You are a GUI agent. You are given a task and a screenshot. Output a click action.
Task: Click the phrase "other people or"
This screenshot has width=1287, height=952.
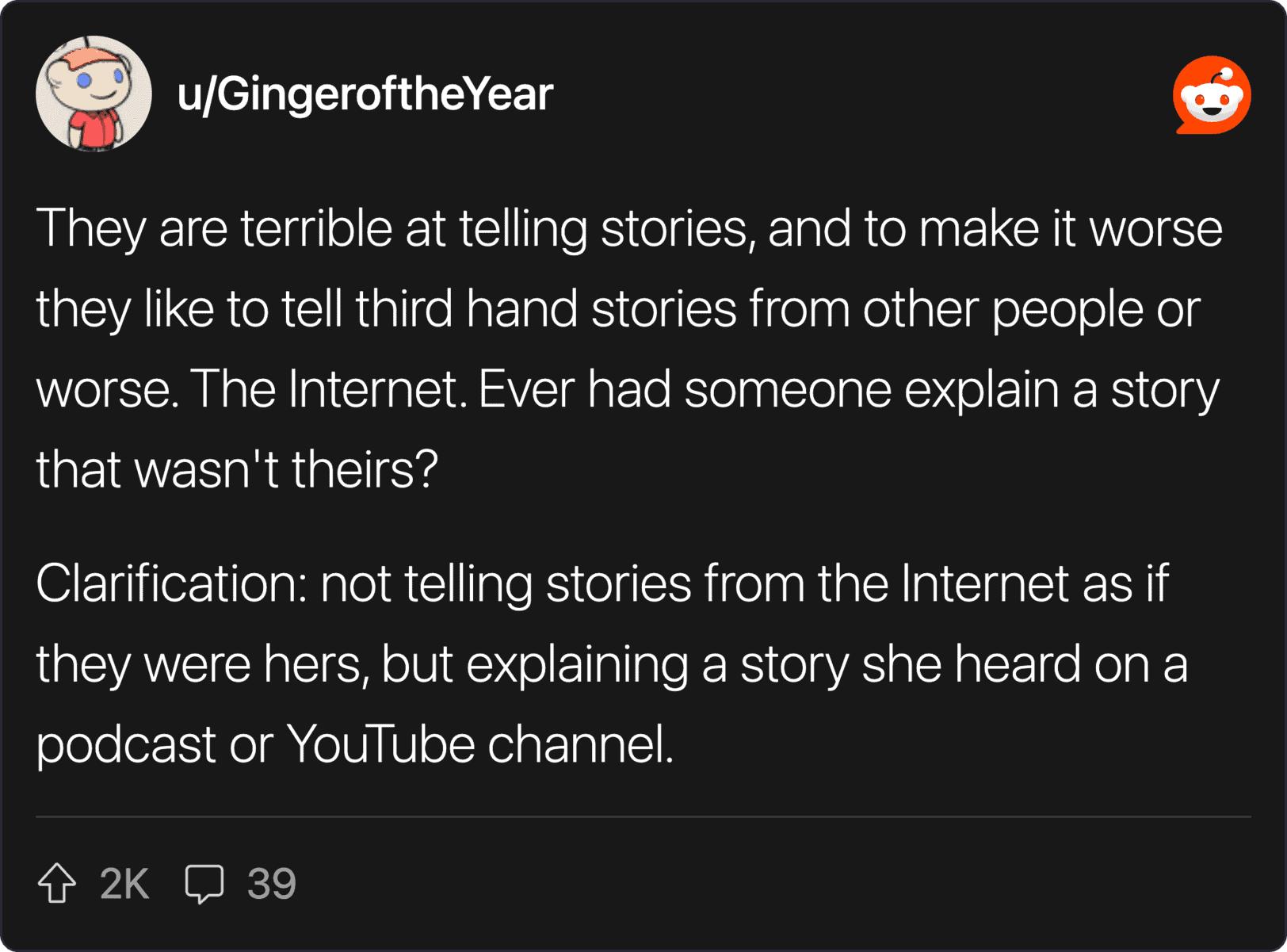coord(1031,308)
